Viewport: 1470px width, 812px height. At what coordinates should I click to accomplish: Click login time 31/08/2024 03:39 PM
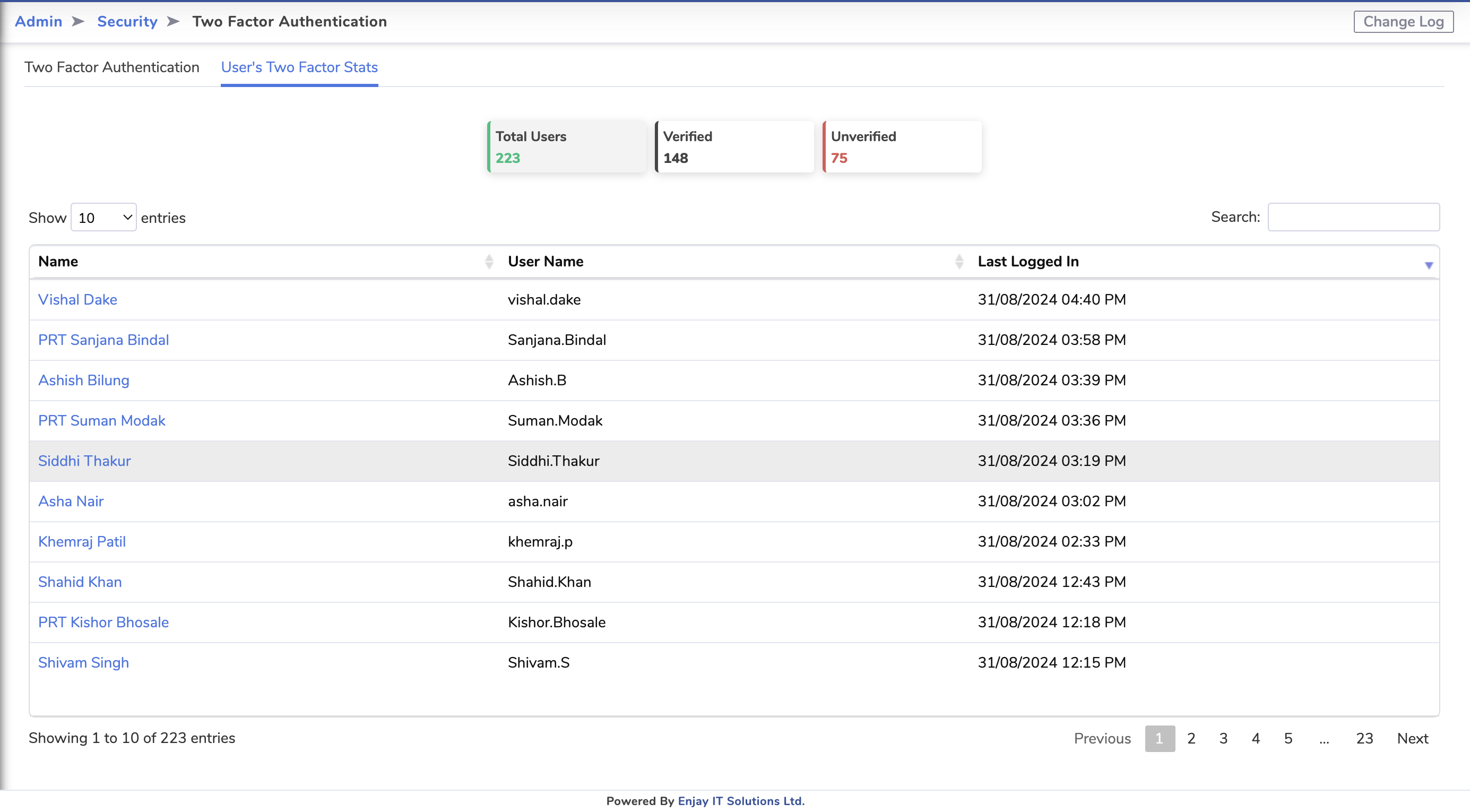point(1052,380)
